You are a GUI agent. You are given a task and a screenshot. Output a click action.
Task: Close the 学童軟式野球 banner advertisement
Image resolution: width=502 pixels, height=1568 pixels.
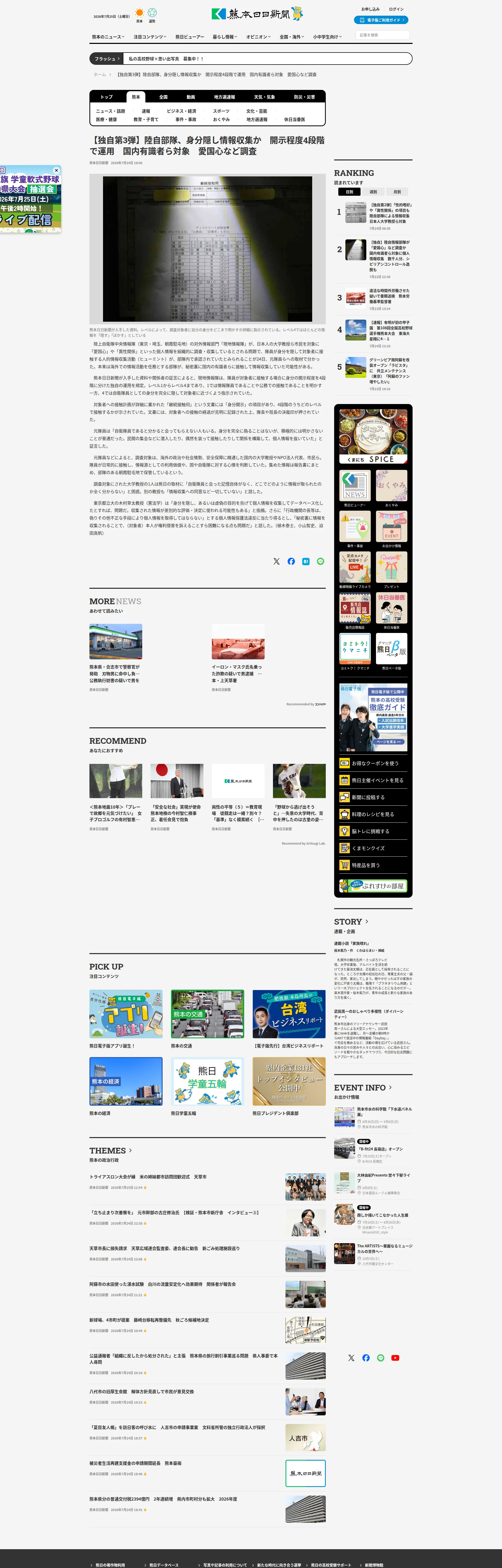(56, 170)
